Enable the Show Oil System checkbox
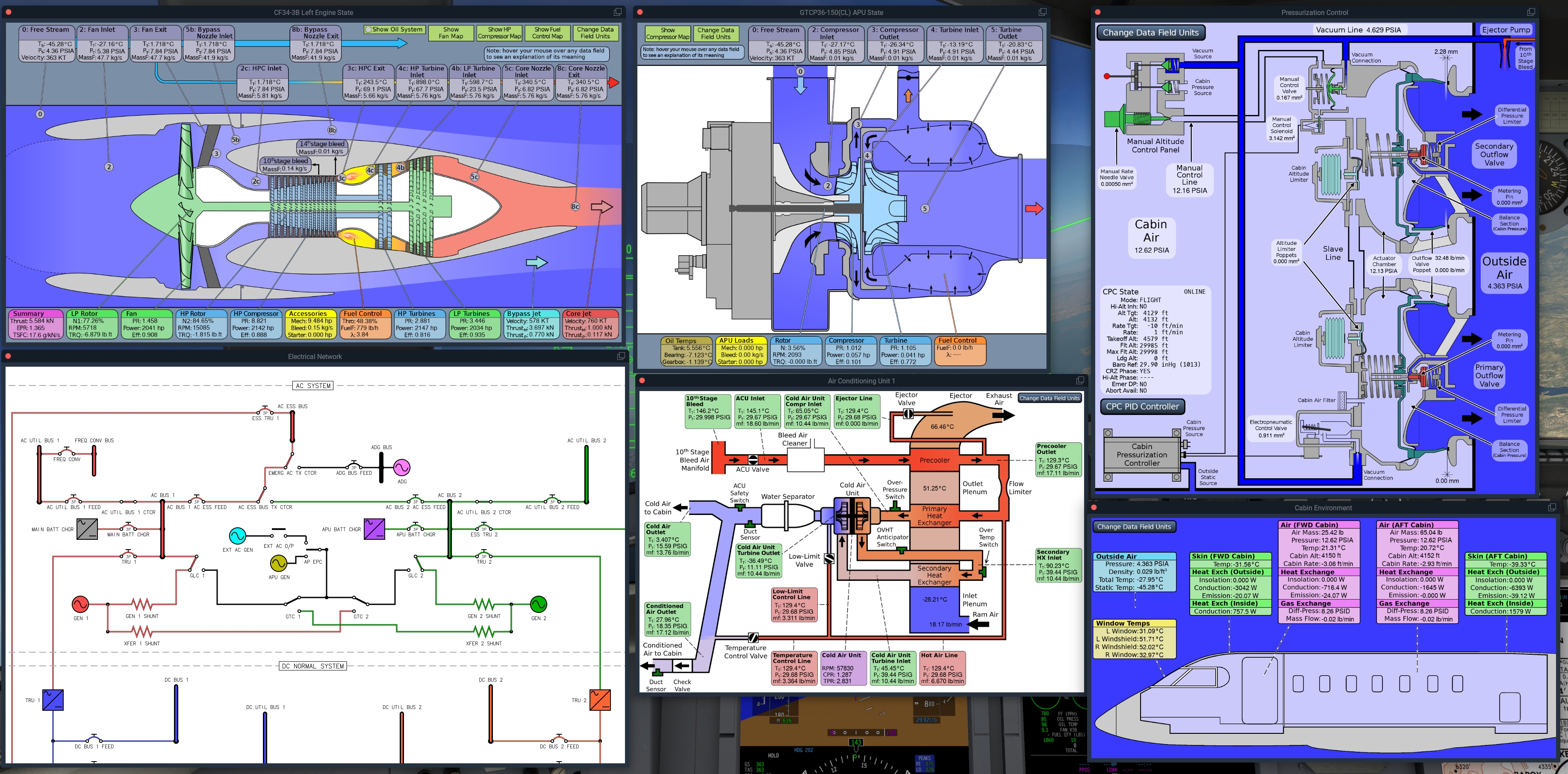This screenshot has width=1568, height=774. [x=368, y=29]
